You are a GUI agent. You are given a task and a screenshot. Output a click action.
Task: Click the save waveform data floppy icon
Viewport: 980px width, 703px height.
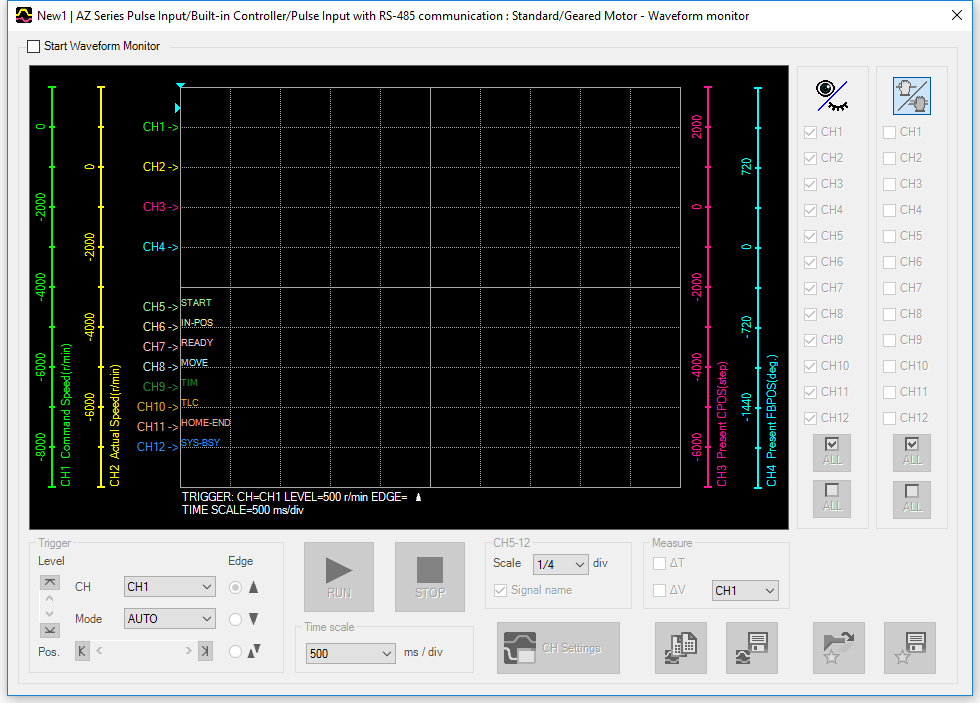tap(751, 647)
